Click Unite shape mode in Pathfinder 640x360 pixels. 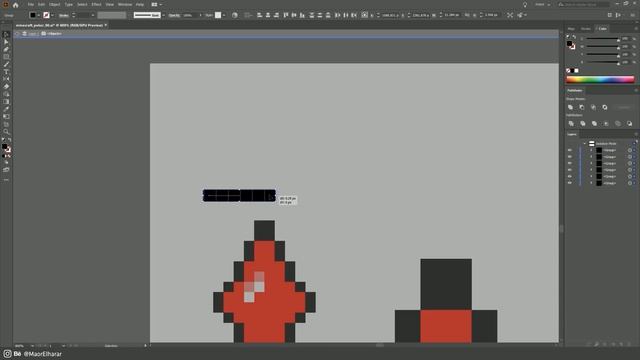(x=571, y=107)
